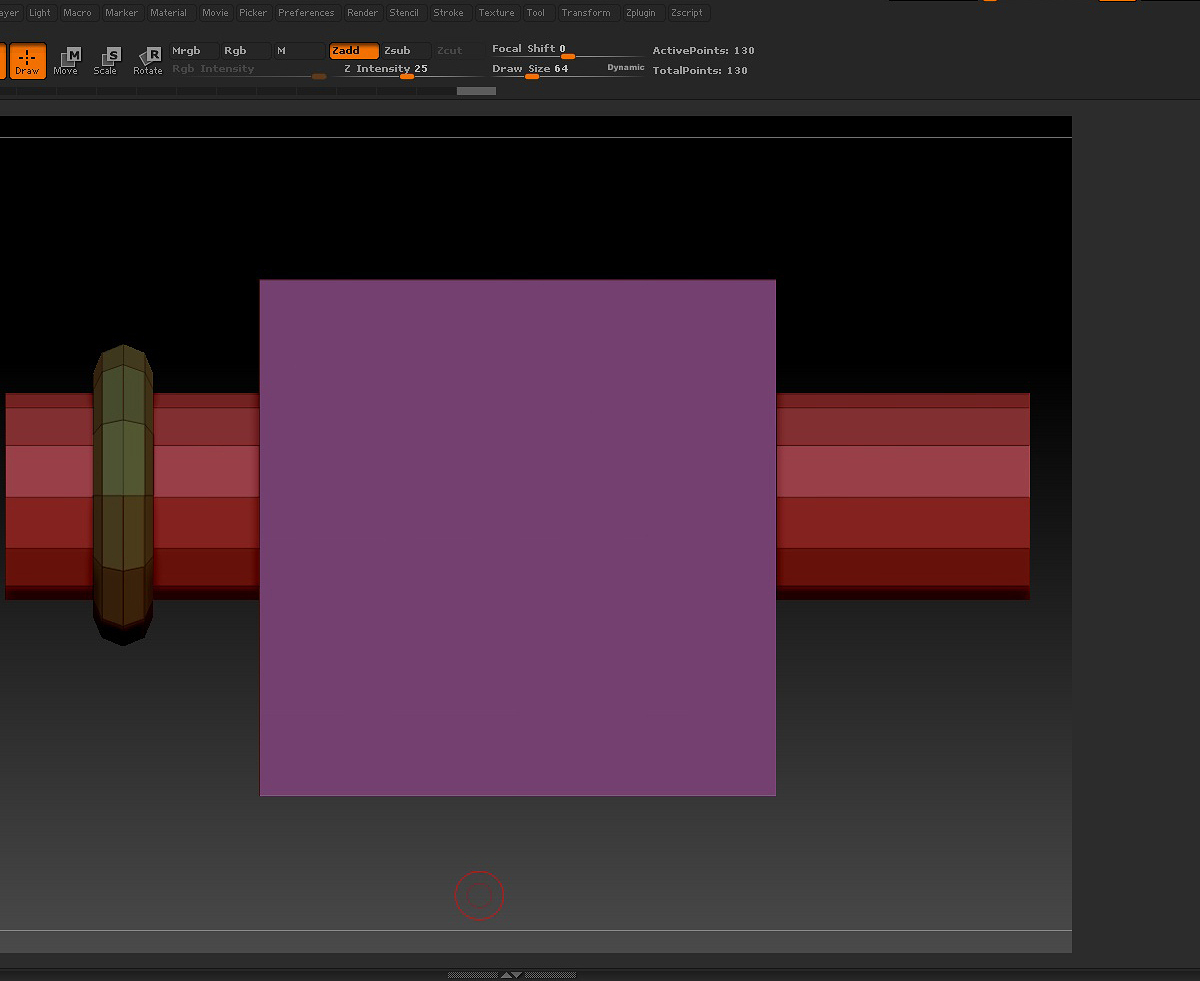Image resolution: width=1200 pixels, height=981 pixels.
Task: Open the Stencil menu
Action: tap(405, 13)
